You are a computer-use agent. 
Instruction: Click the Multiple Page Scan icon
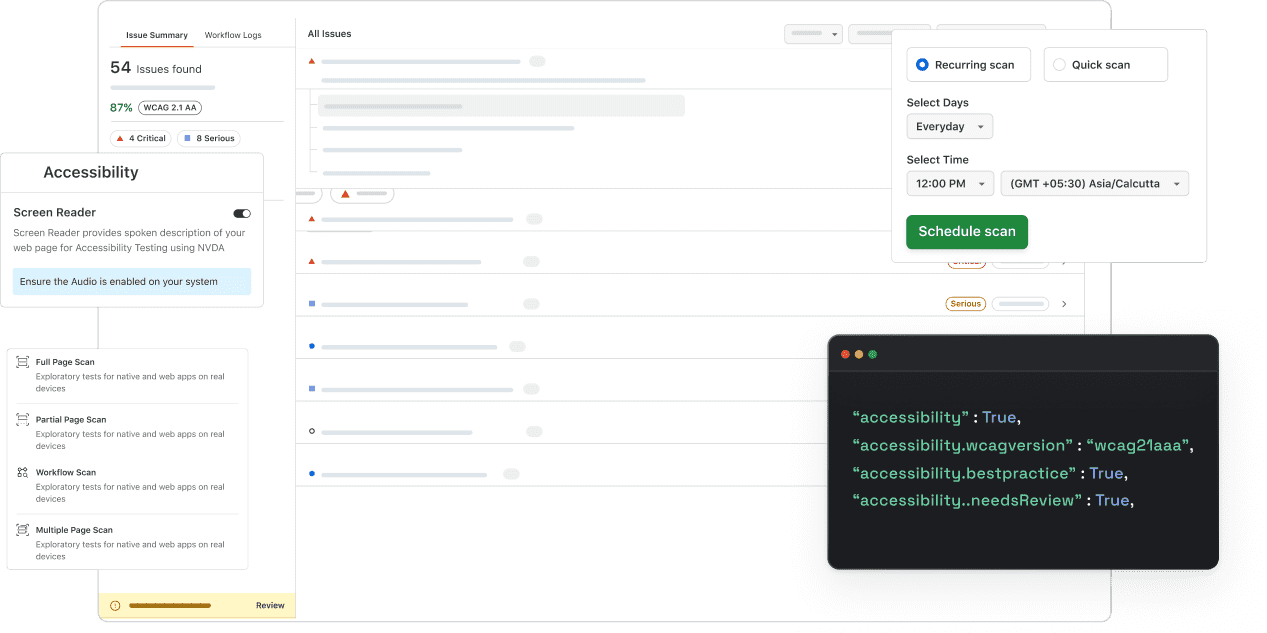click(x=22, y=530)
